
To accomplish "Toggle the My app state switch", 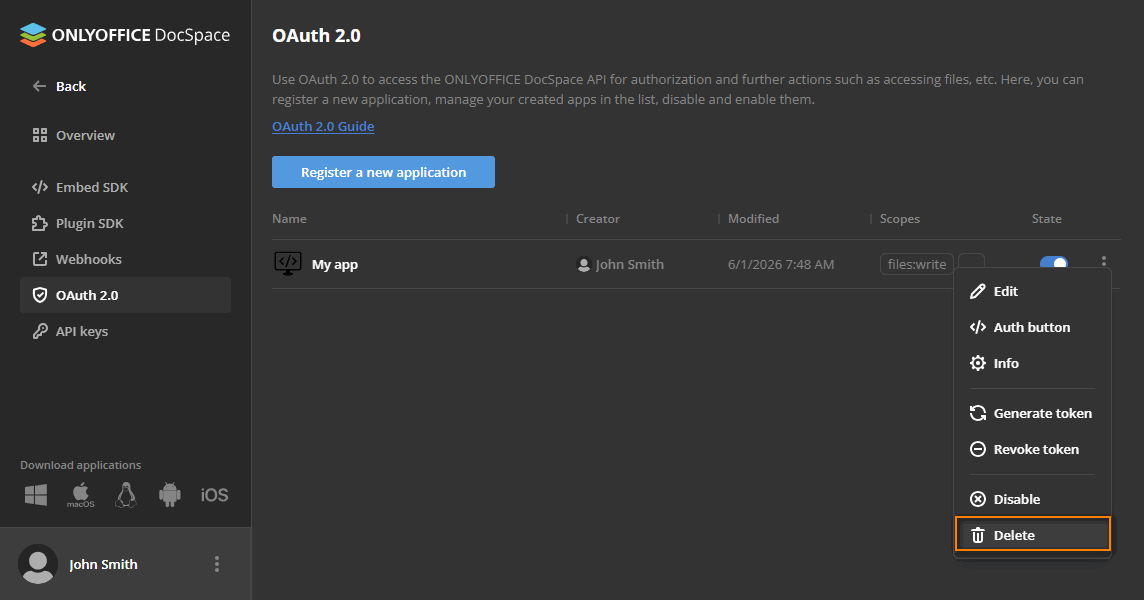I will point(1054,262).
